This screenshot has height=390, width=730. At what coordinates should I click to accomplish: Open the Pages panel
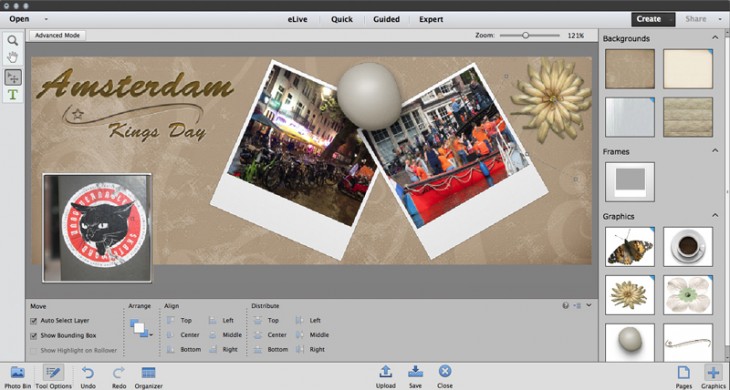[683, 377]
